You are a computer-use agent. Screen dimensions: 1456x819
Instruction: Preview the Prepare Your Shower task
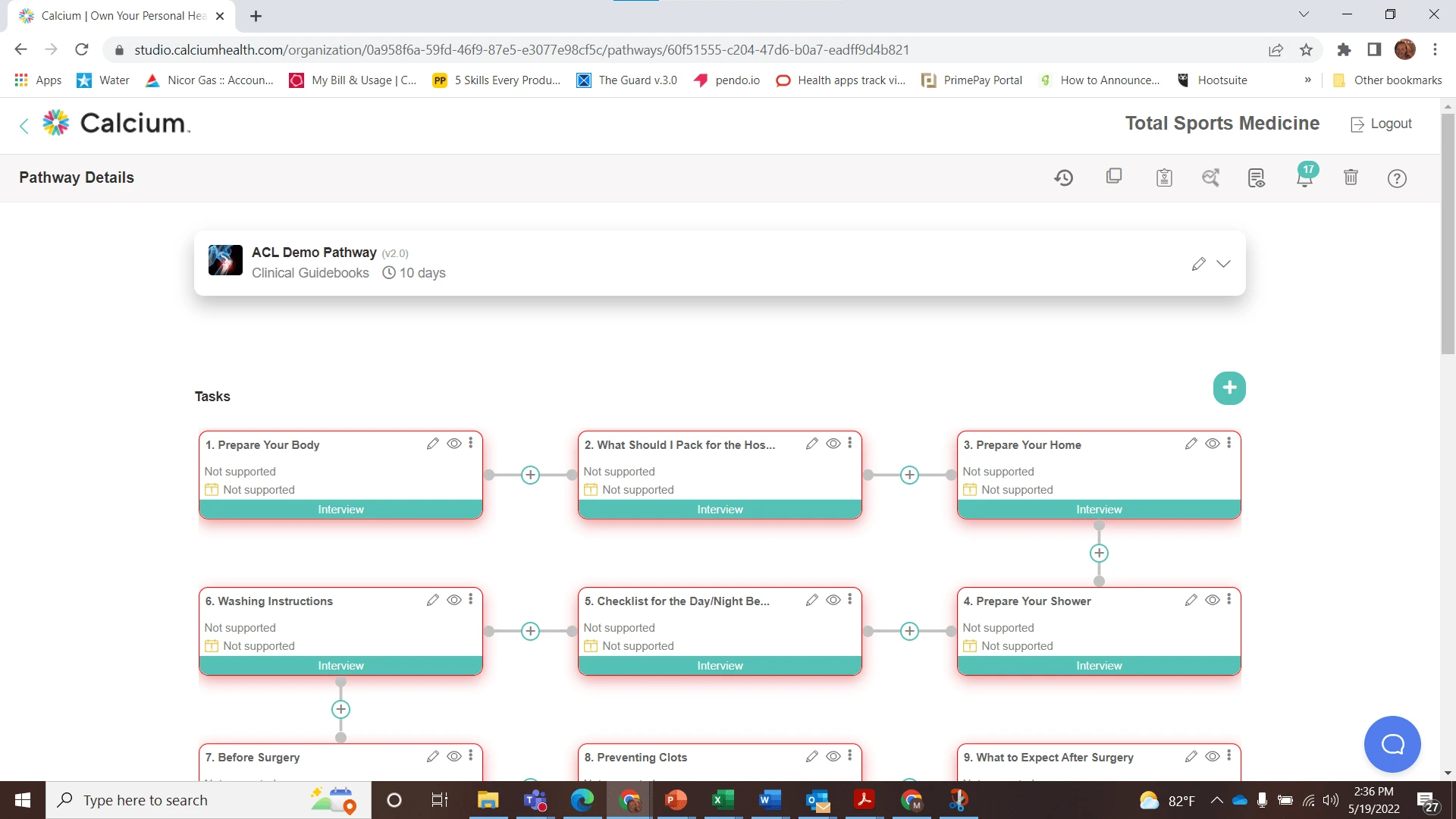[1212, 600]
